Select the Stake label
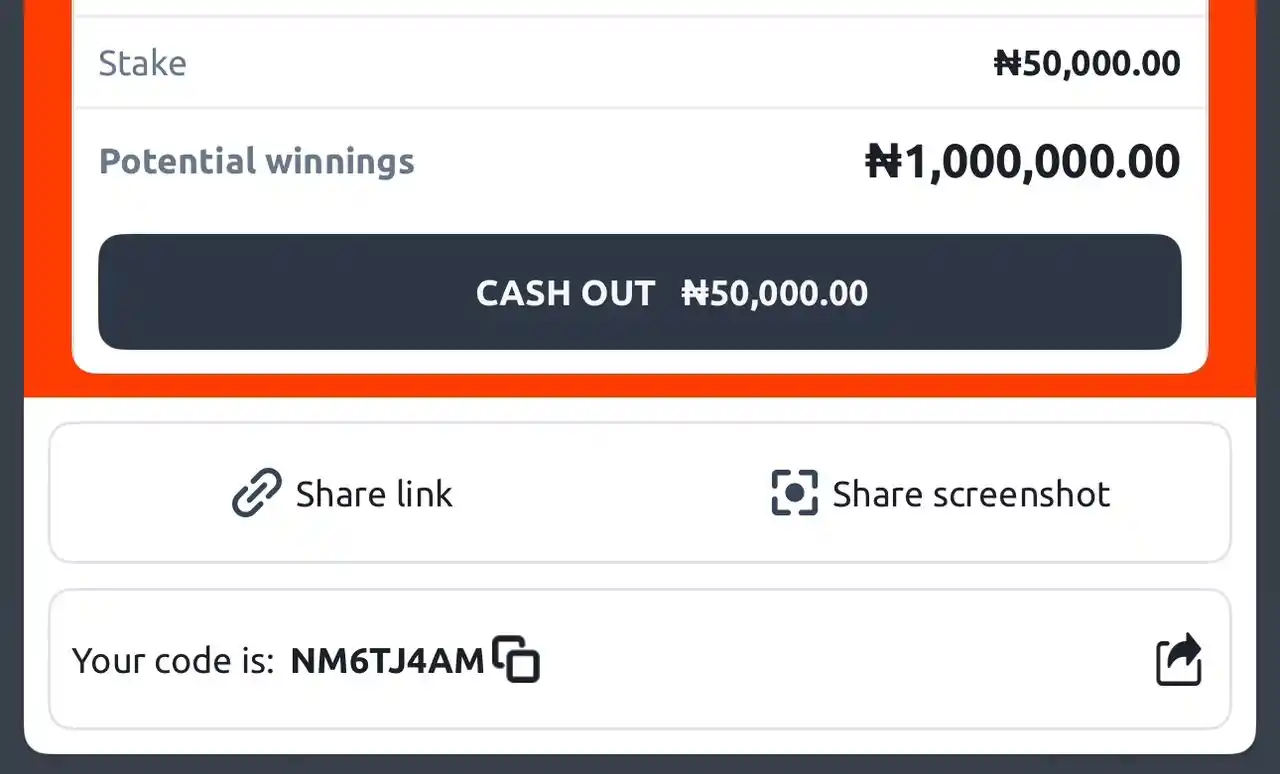Viewport: 1280px width, 774px height. point(142,64)
